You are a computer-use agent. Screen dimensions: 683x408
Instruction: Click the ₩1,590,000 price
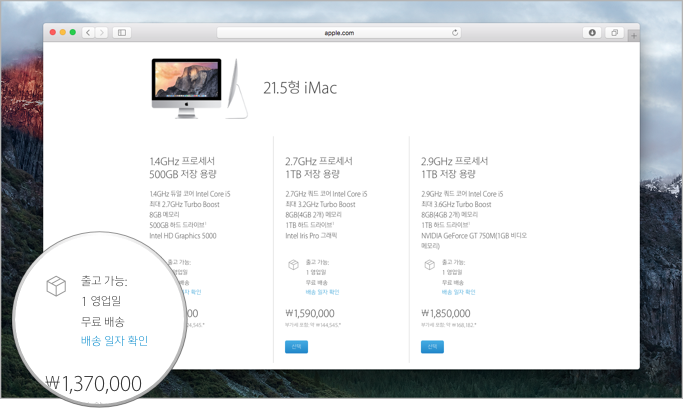pos(310,314)
